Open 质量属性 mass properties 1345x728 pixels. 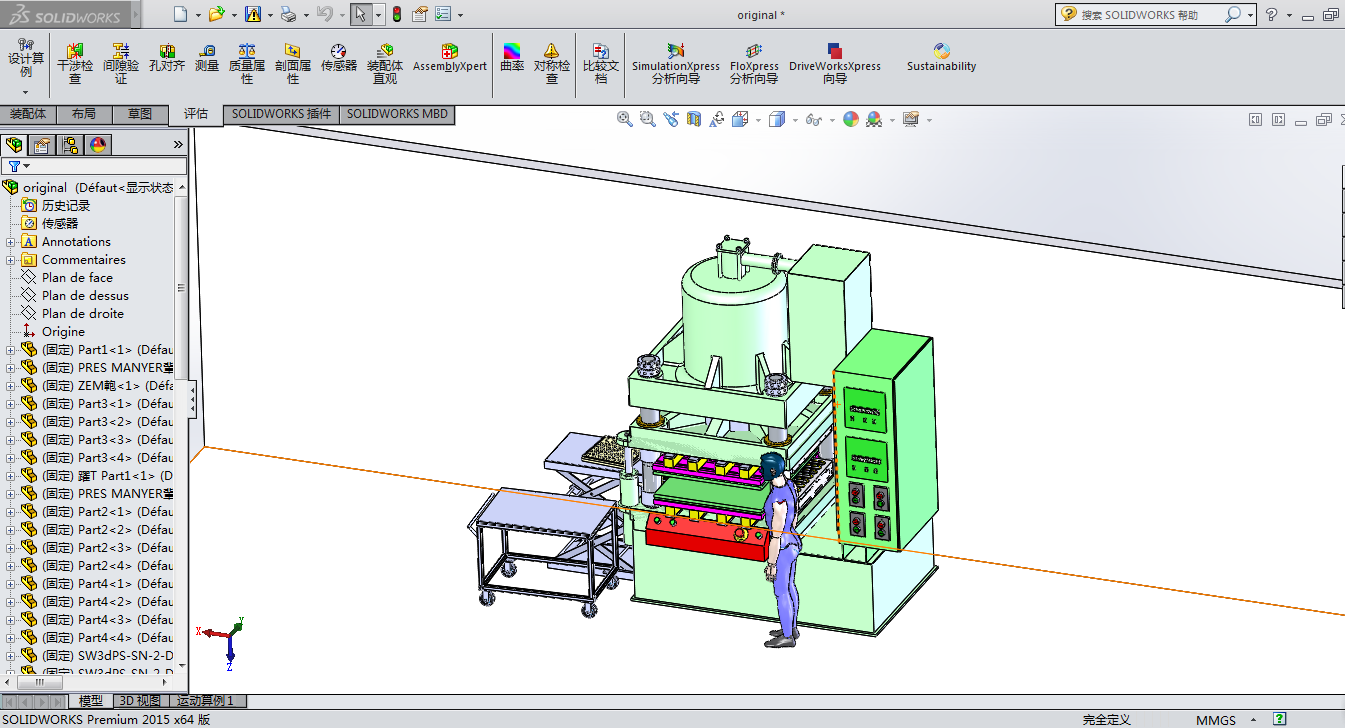[247, 63]
